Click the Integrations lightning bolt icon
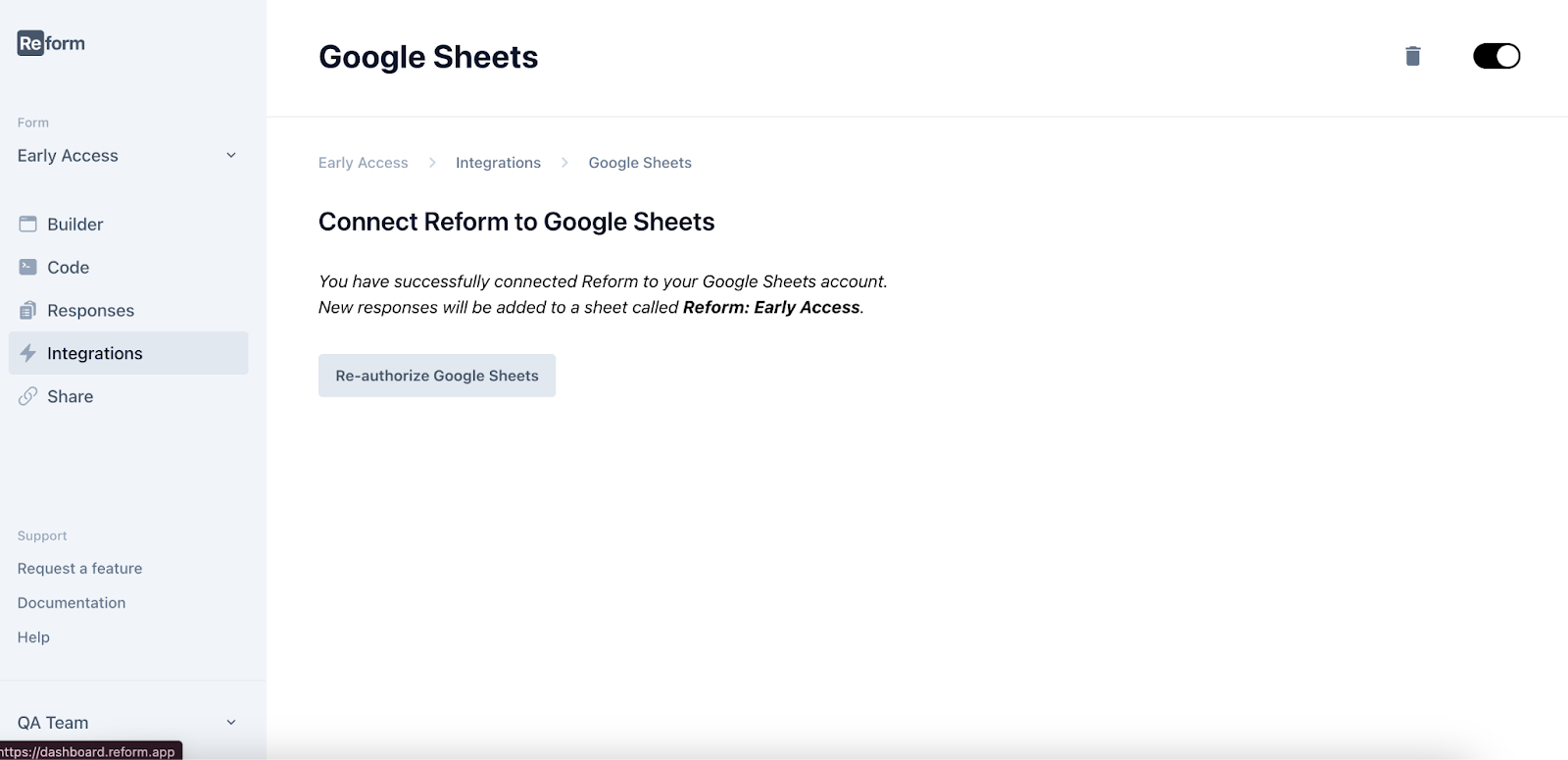 [28, 353]
